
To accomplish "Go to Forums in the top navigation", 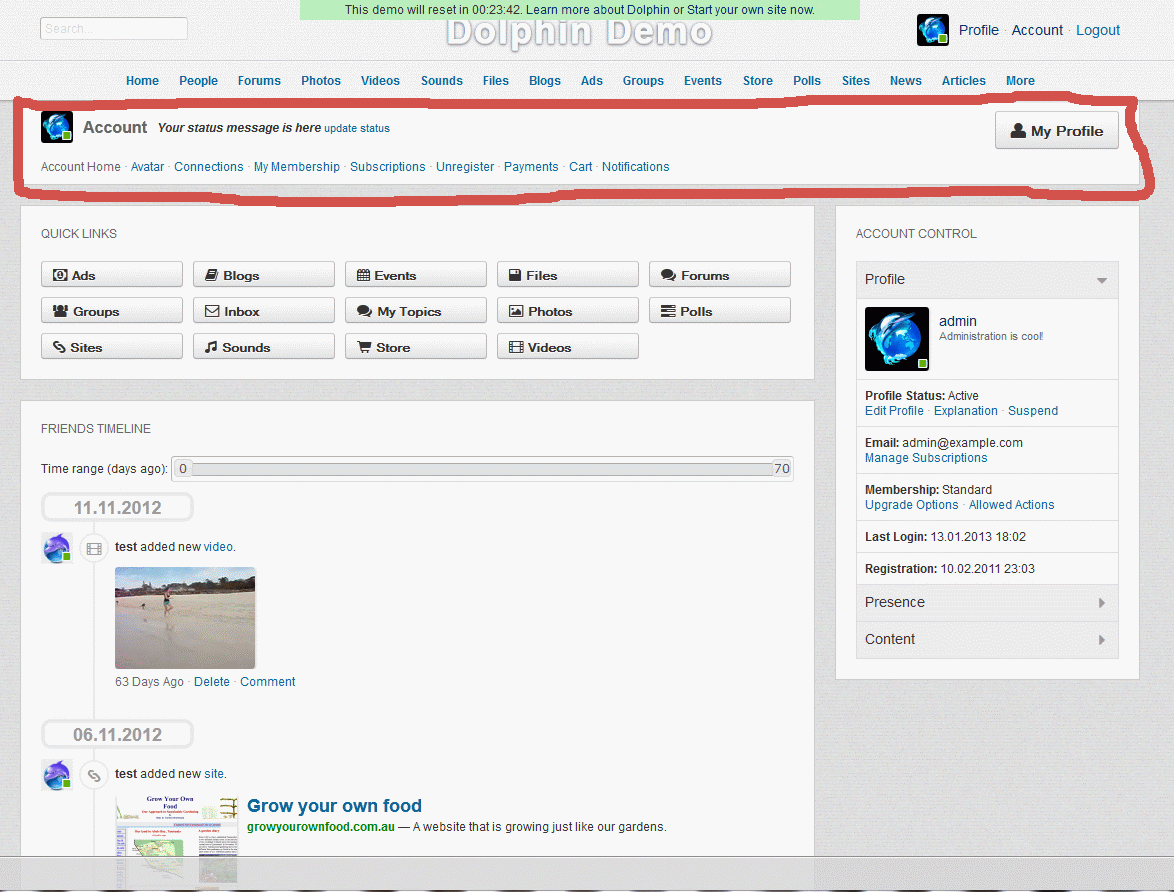I will [259, 81].
